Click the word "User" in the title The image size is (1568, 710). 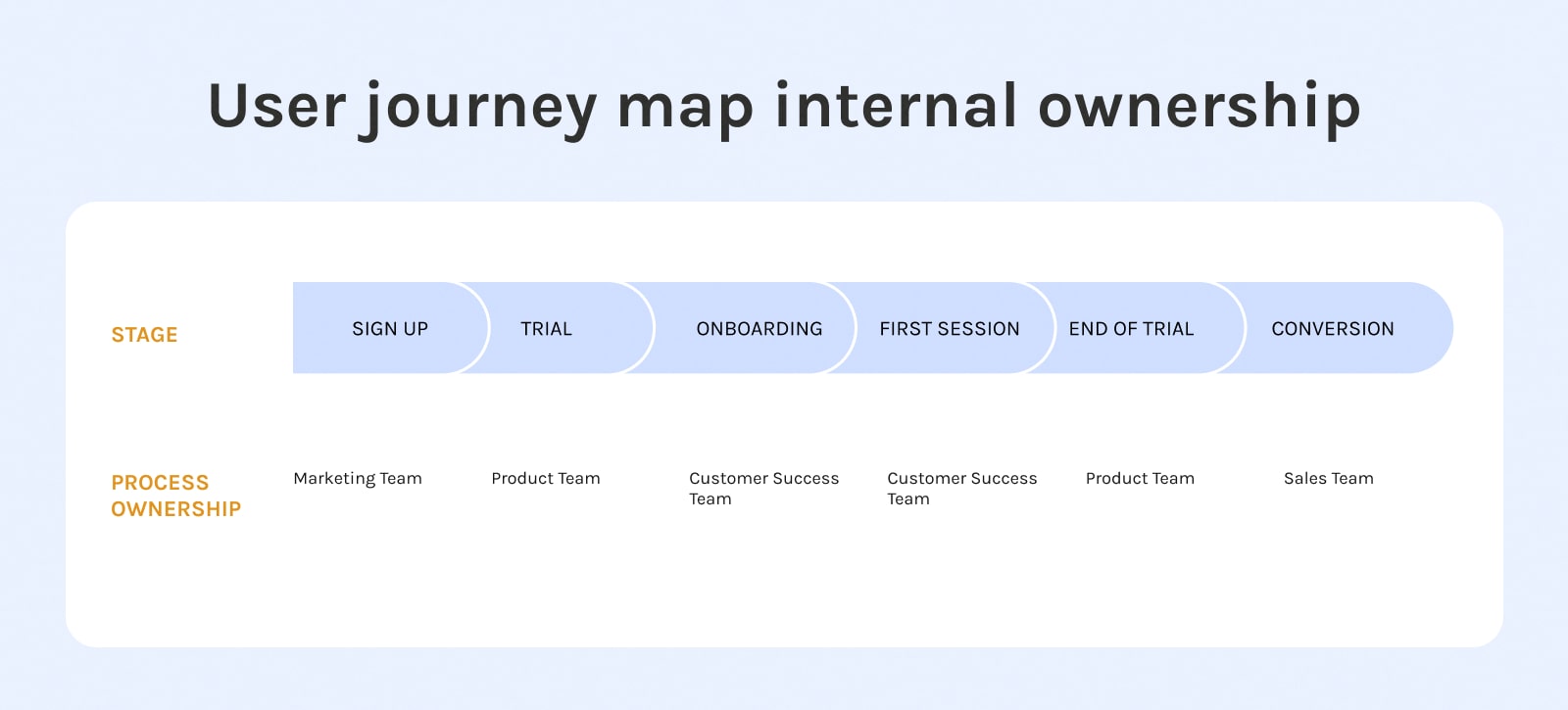click(277, 106)
